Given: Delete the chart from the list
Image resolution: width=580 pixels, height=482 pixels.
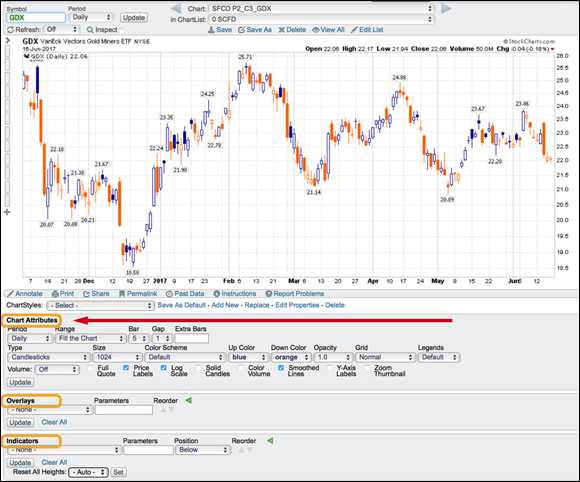Looking at the screenshot, I should pyautogui.click(x=292, y=30).
